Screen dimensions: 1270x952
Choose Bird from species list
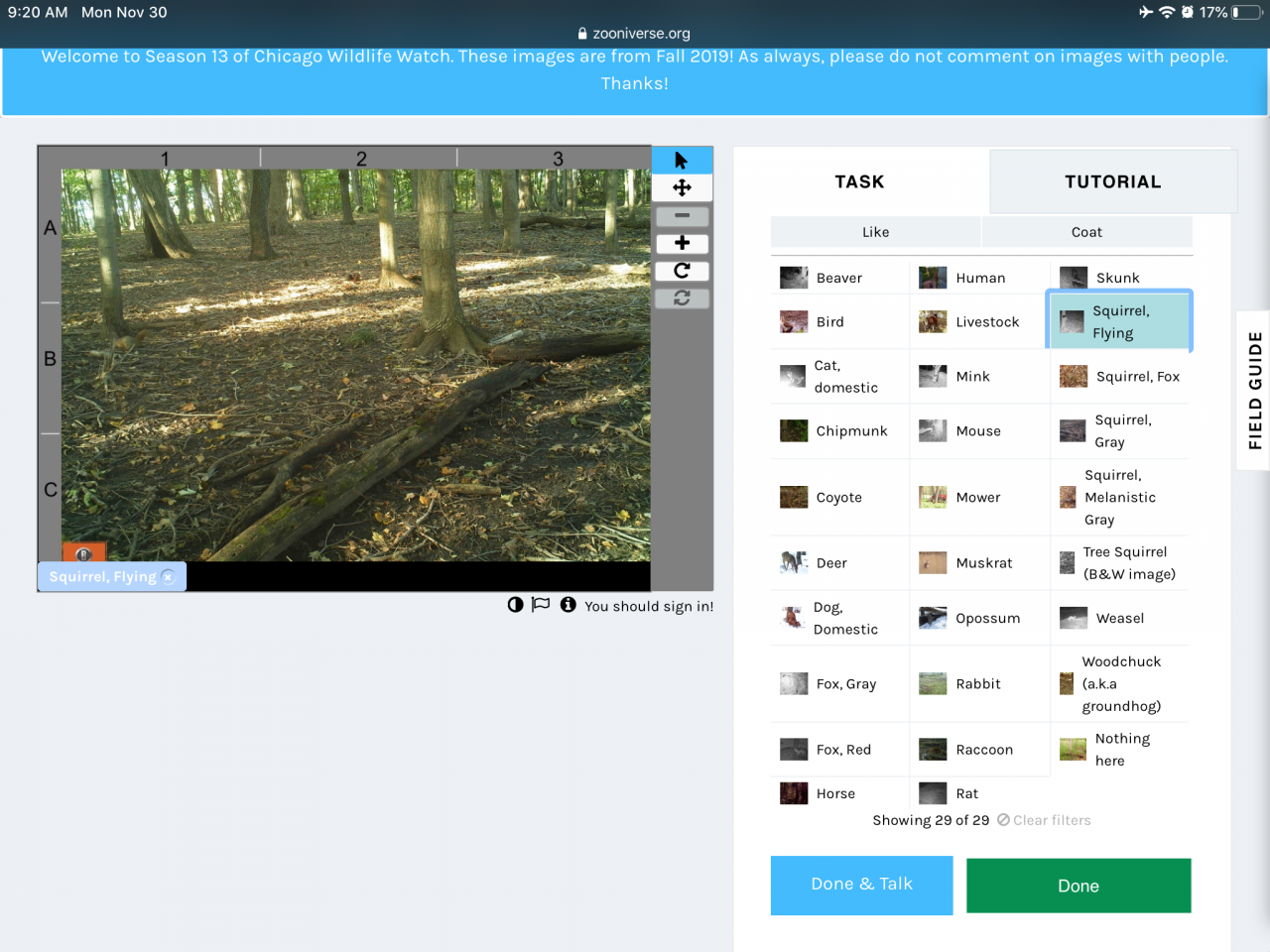coord(839,321)
